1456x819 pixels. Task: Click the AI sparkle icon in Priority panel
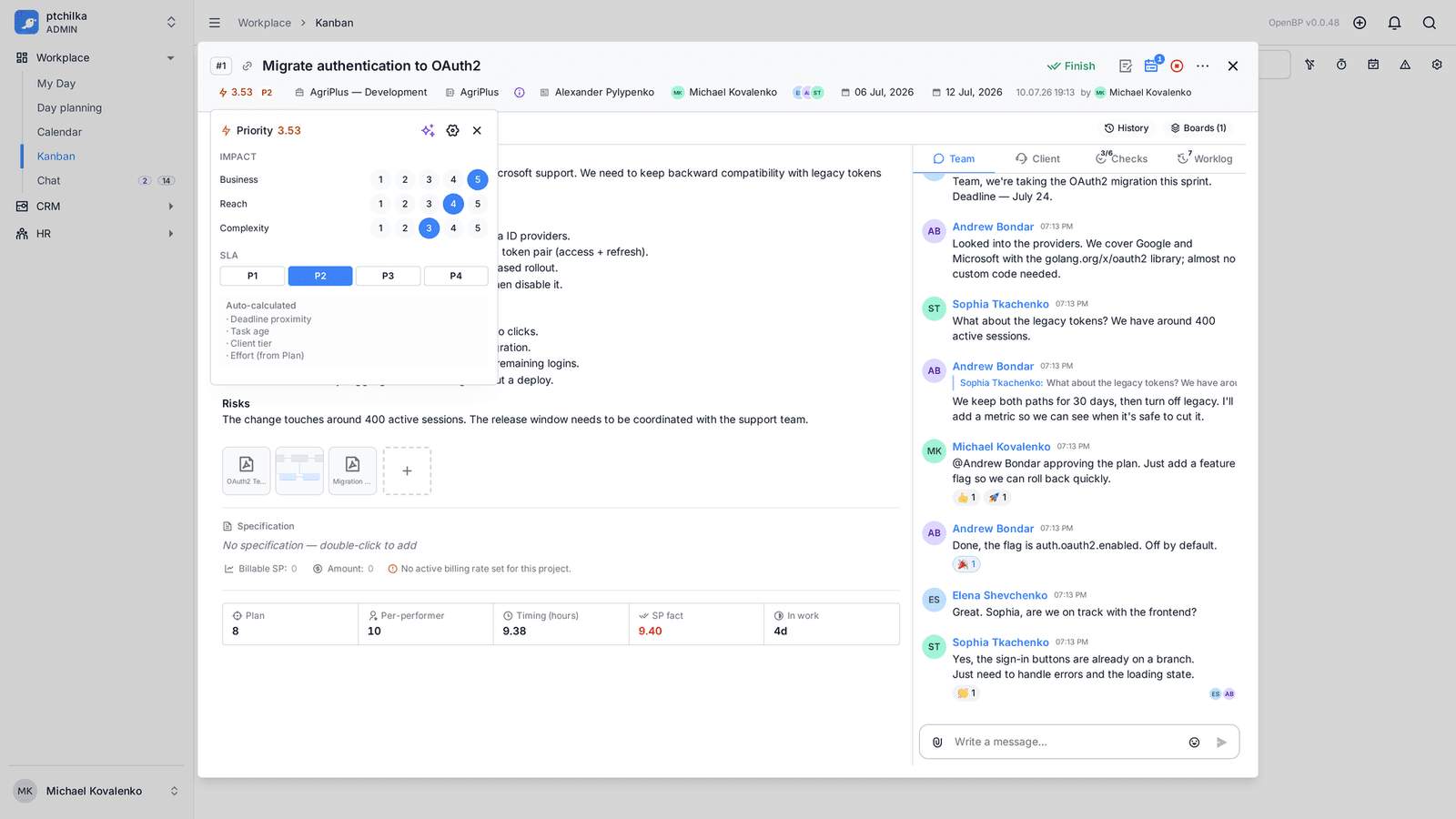tap(428, 130)
